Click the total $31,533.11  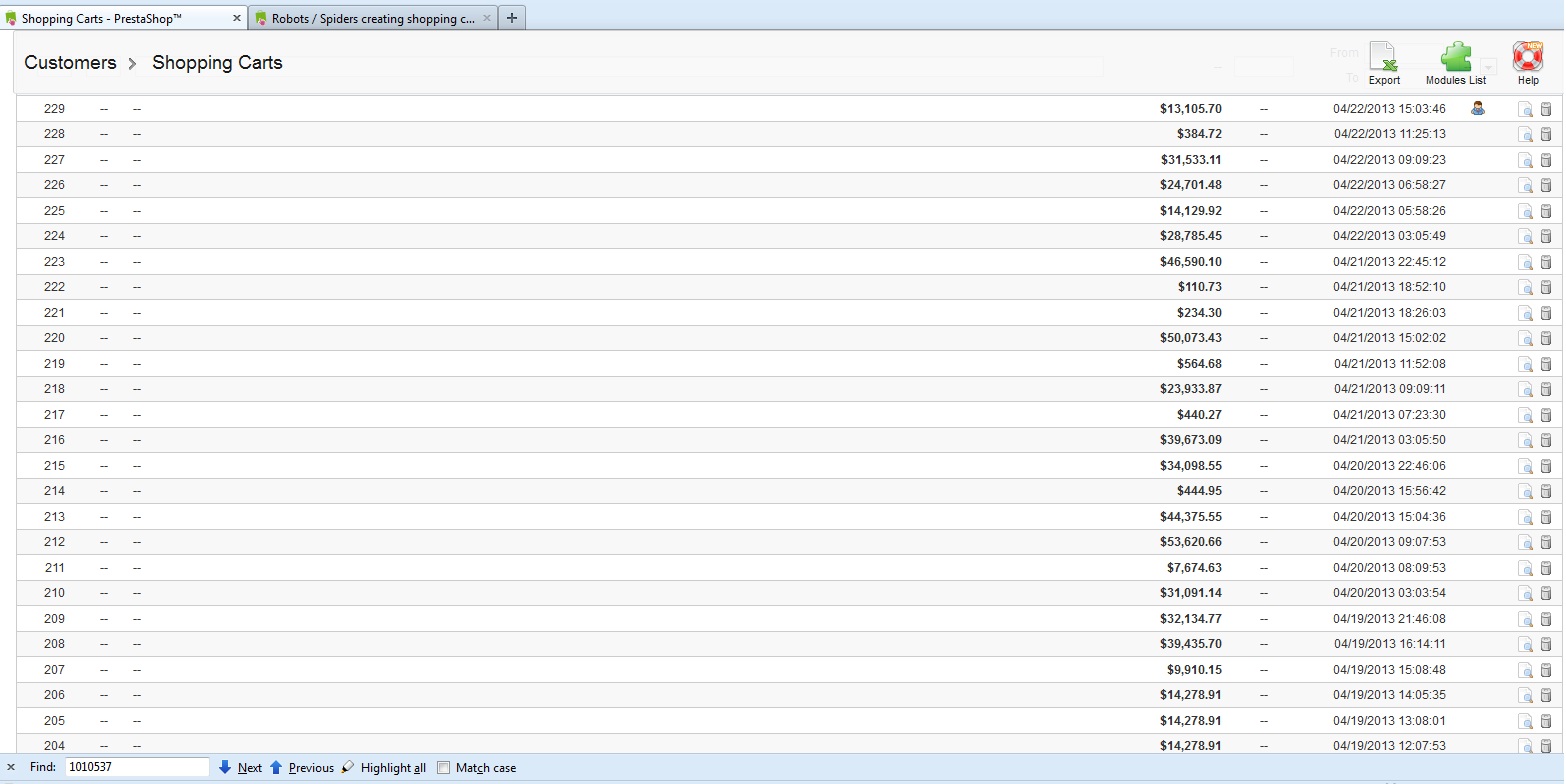click(x=1191, y=159)
